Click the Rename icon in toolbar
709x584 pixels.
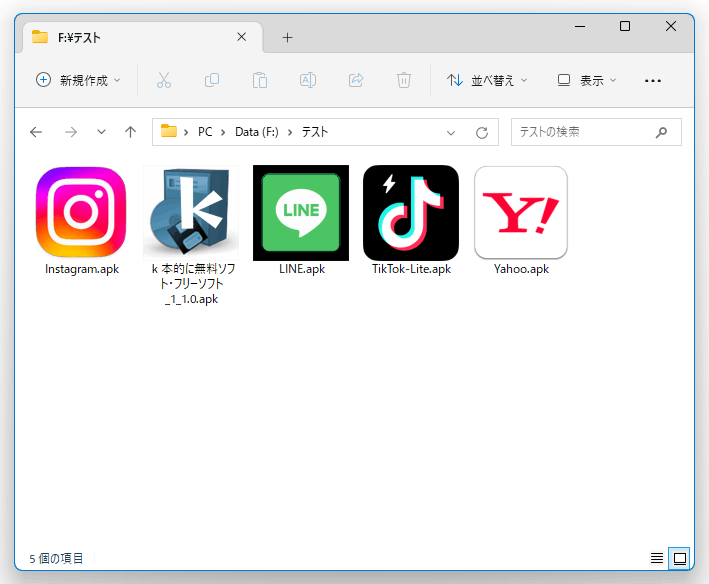tap(308, 80)
